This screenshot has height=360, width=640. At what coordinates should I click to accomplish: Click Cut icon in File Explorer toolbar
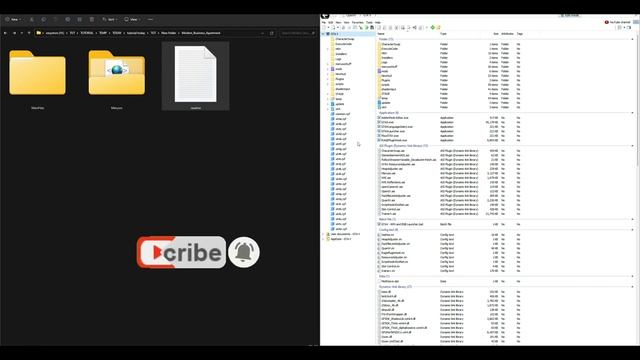pos(31,19)
